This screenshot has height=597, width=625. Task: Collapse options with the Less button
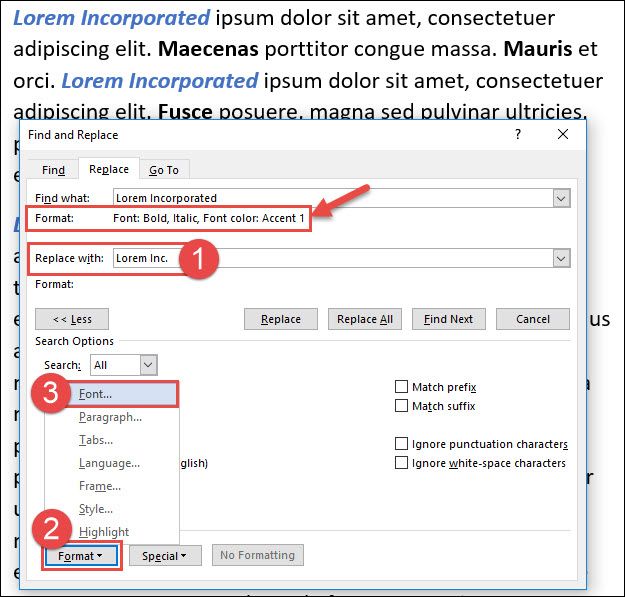(72, 319)
